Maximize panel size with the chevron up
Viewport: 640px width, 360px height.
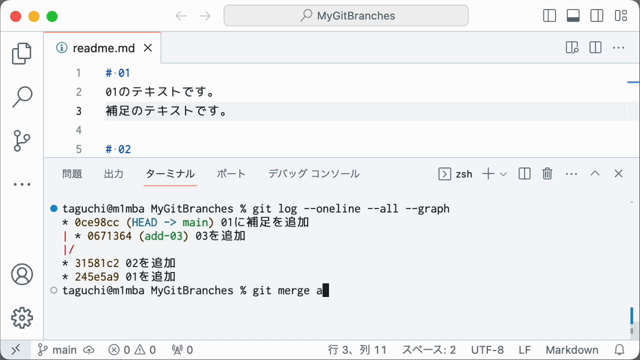point(595,174)
